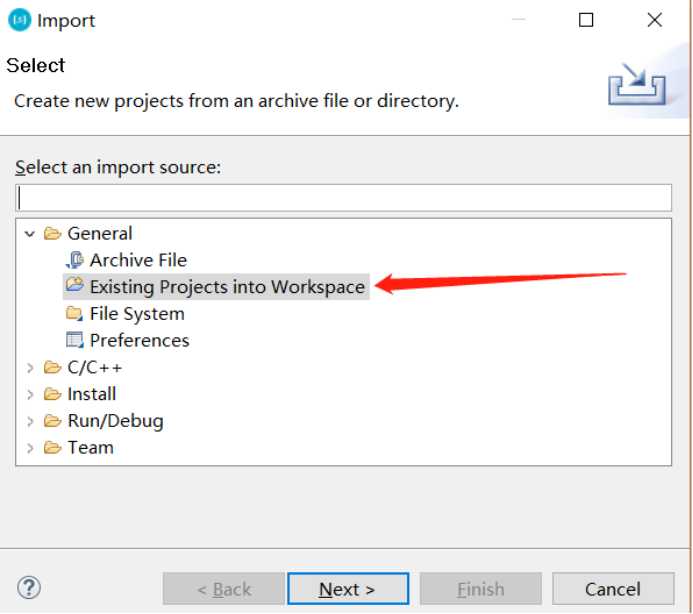Click the Cancel button
The height and width of the screenshot is (614, 693).
[613, 589]
